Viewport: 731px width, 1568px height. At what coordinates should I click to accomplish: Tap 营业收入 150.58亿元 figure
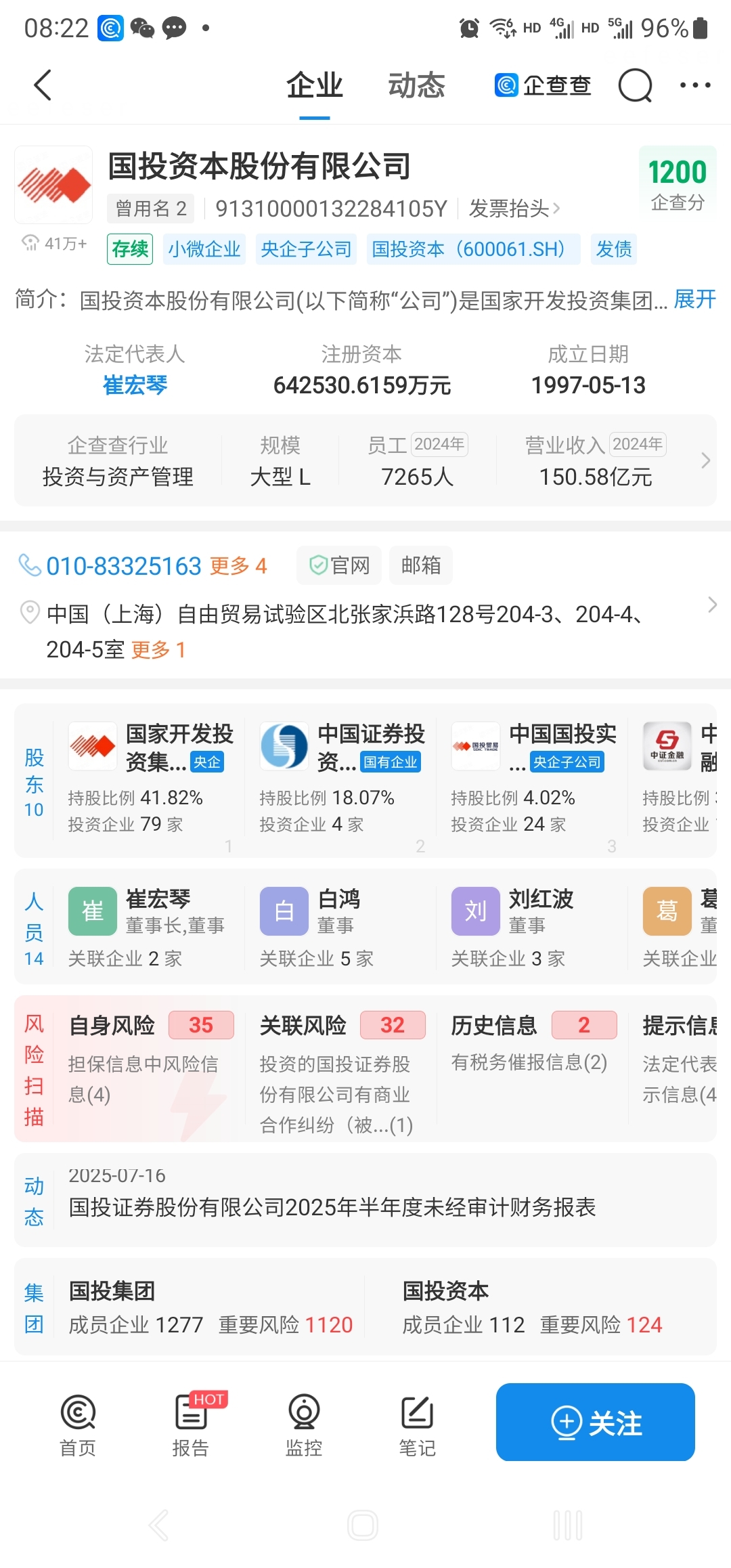coord(596,477)
